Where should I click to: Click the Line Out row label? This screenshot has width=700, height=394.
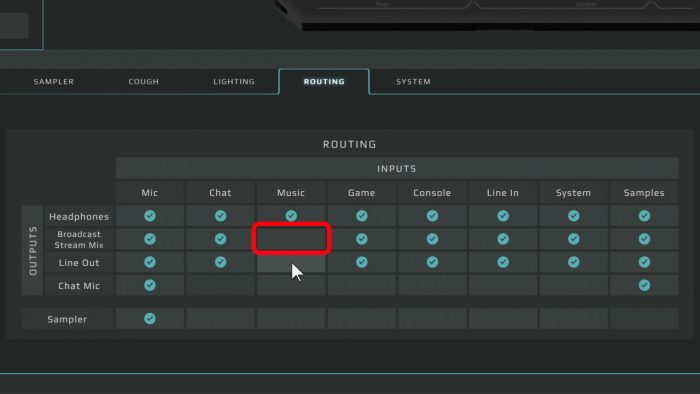tap(79, 263)
